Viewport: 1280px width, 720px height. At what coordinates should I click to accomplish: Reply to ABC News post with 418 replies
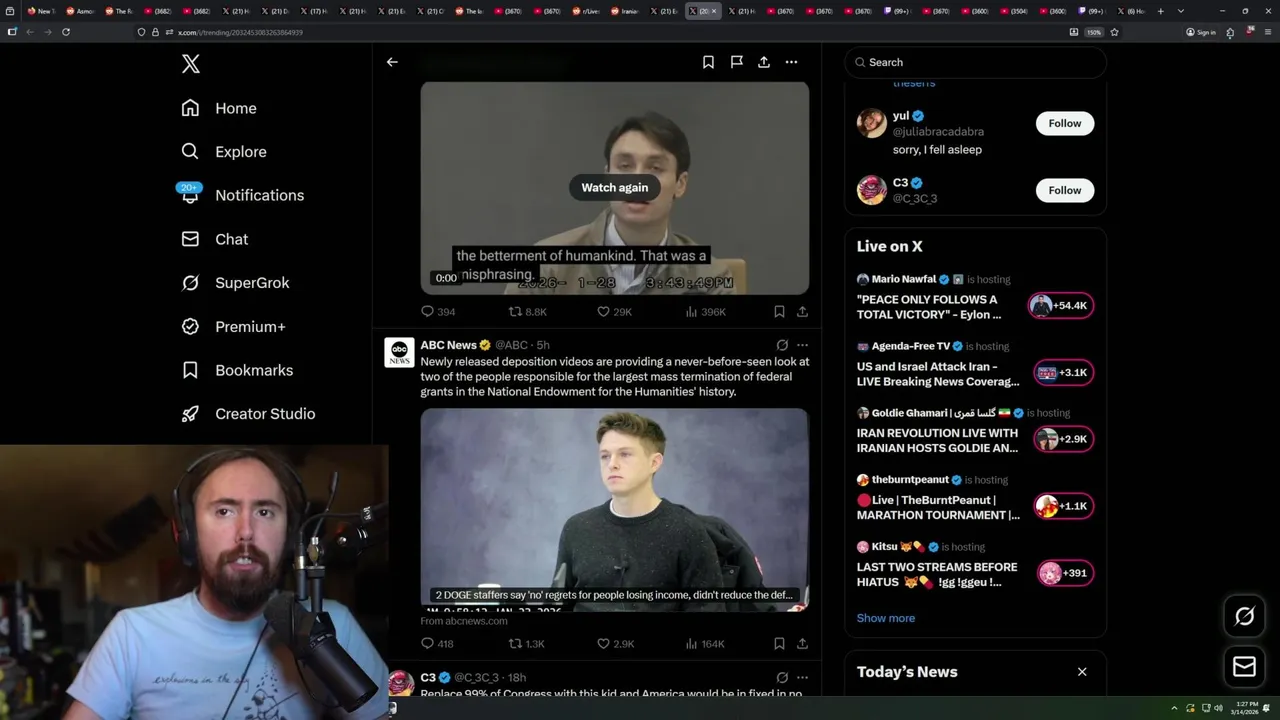tap(437, 644)
